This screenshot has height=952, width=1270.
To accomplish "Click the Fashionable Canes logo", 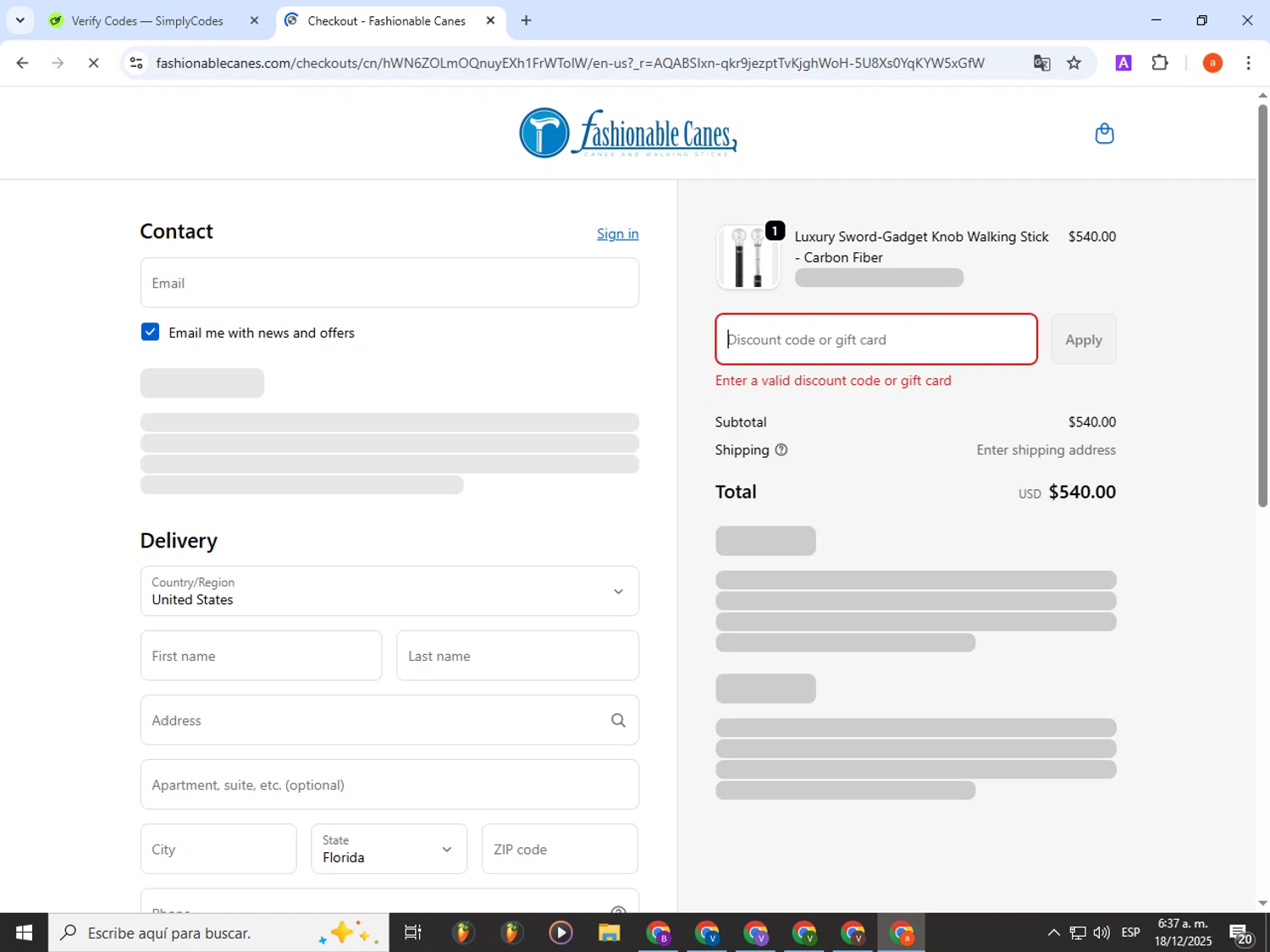I will [x=628, y=133].
